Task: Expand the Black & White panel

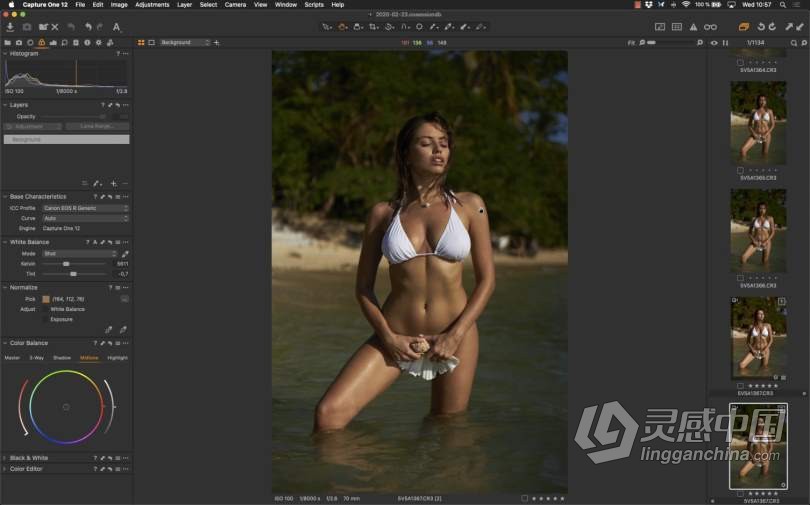Action: [x=5, y=458]
